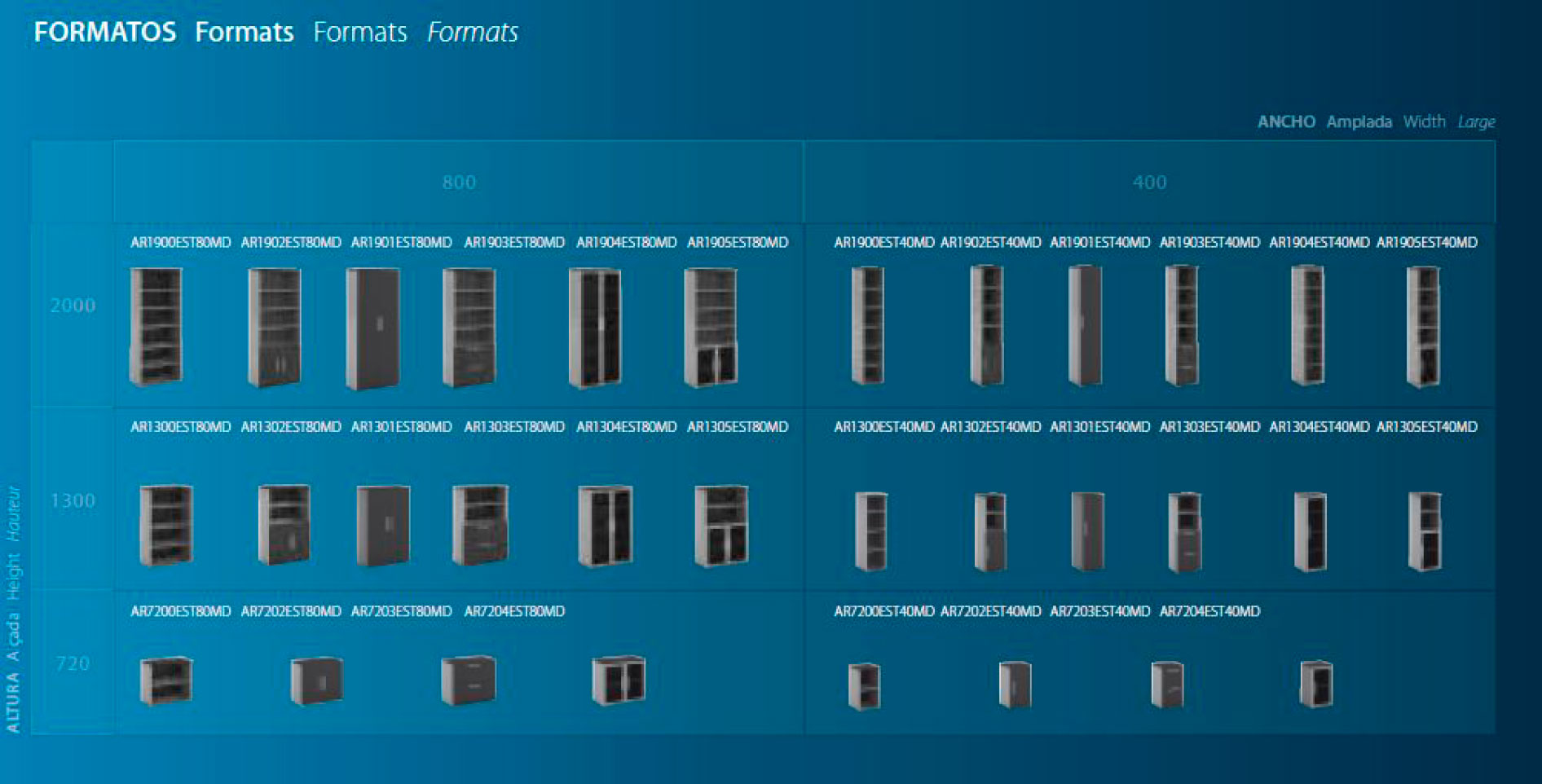Select the AR1901EST40MD narrow closed cabinet image
The height and width of the screenshot is (784, 1542).
pos(1085,326)
